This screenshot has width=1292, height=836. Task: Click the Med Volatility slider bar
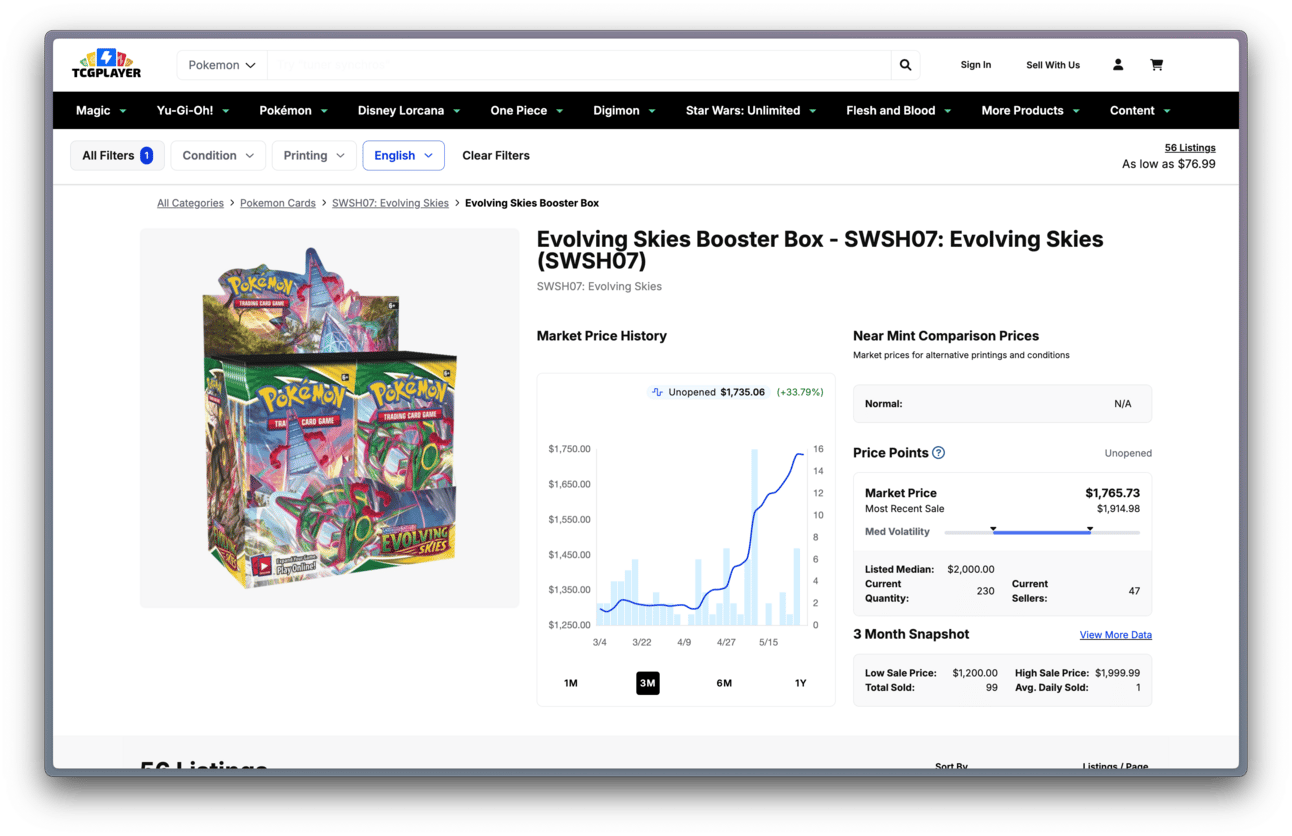click(x=1042, y=532)
